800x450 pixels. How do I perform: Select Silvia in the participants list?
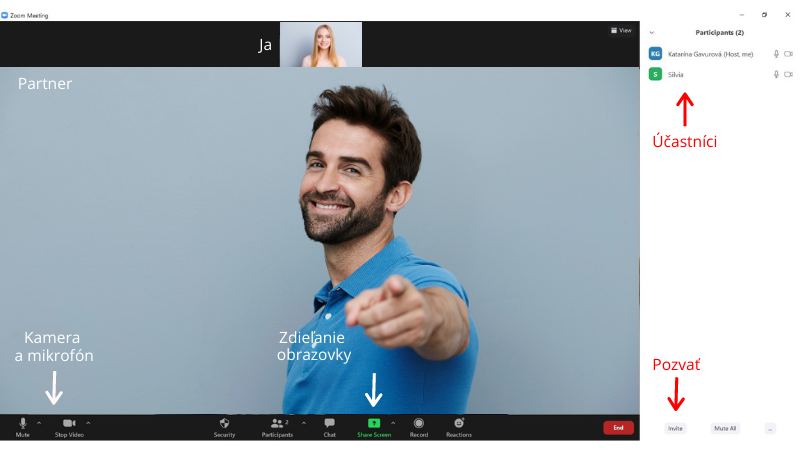pos(678,74)
